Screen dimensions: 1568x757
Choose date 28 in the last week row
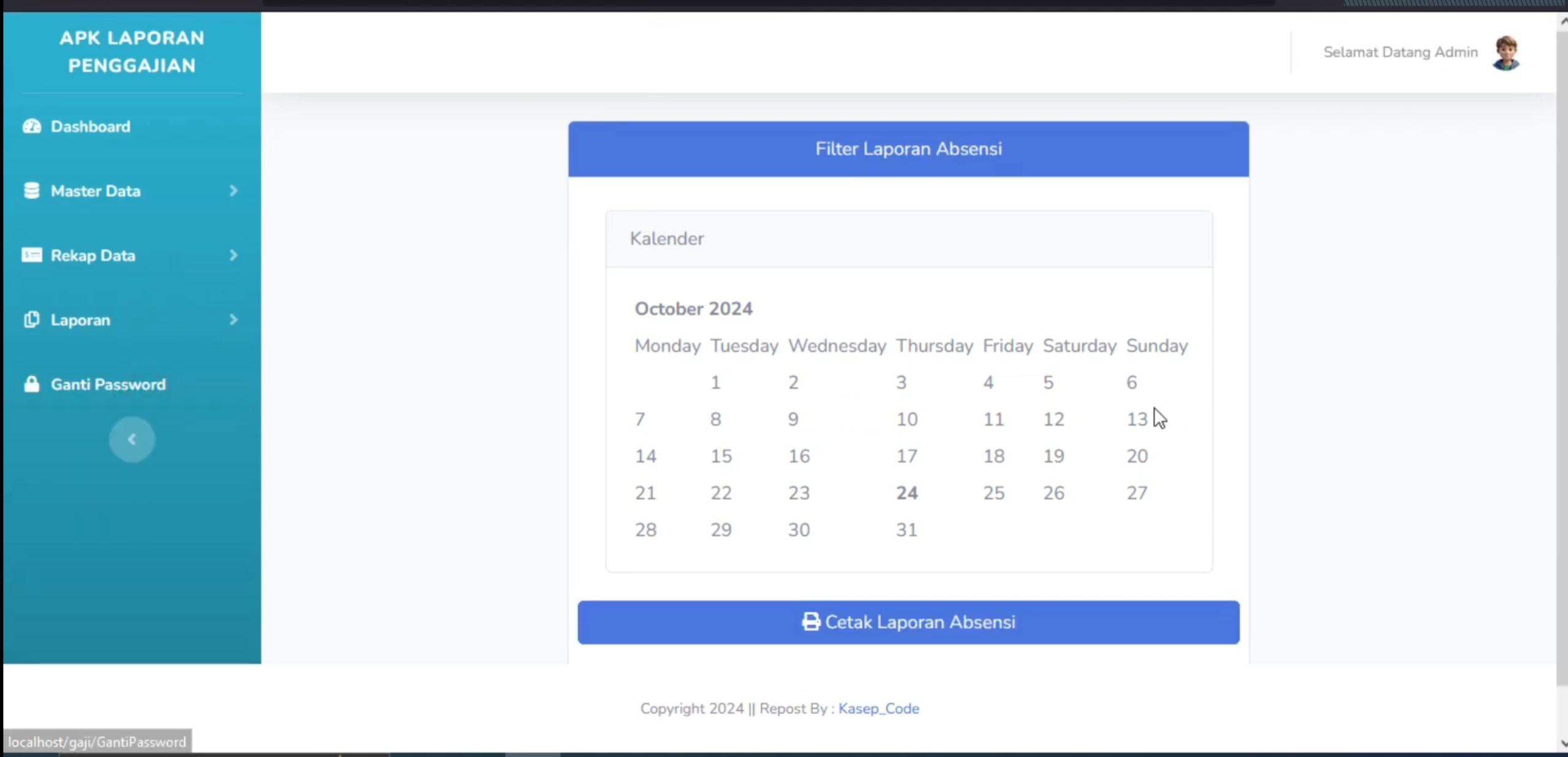(x=645, y=530)
